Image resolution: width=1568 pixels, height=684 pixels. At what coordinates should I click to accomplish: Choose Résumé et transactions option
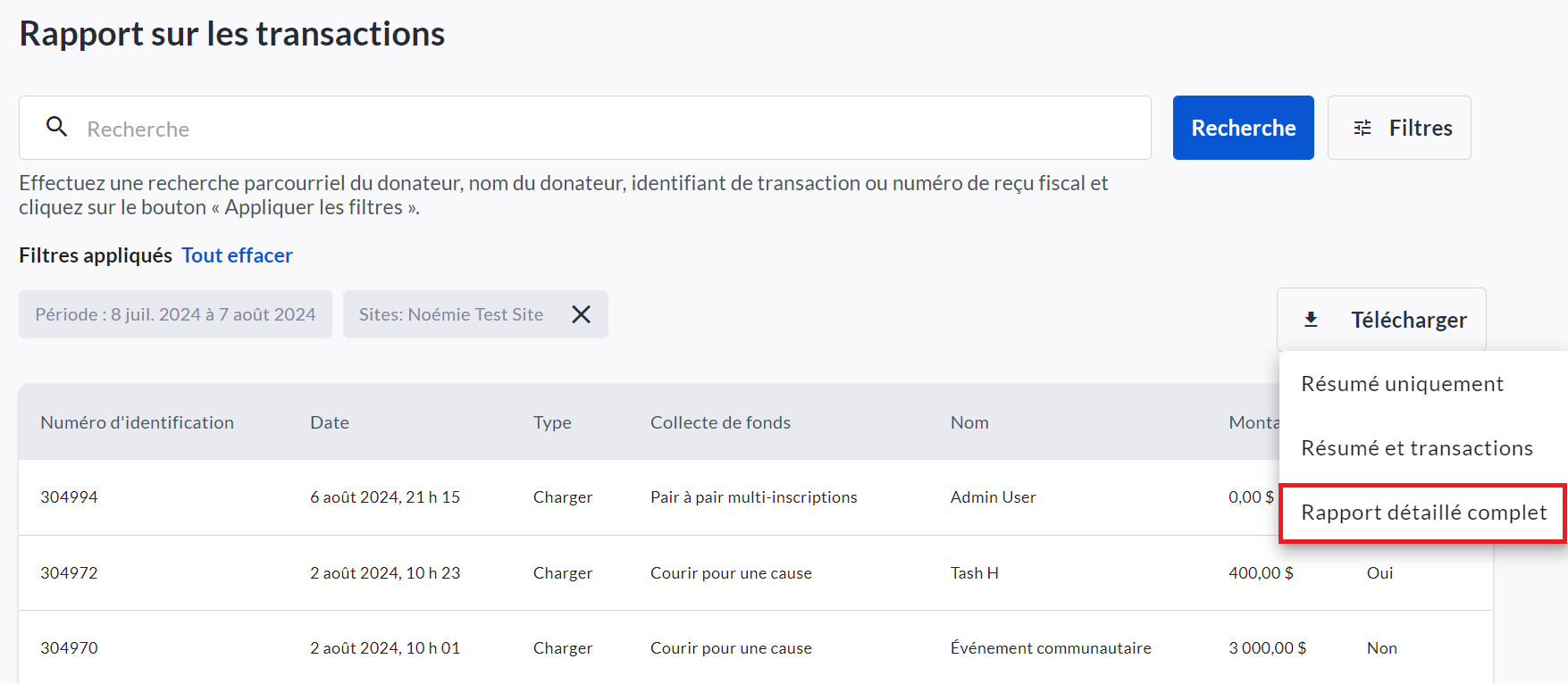[1416, 448]
